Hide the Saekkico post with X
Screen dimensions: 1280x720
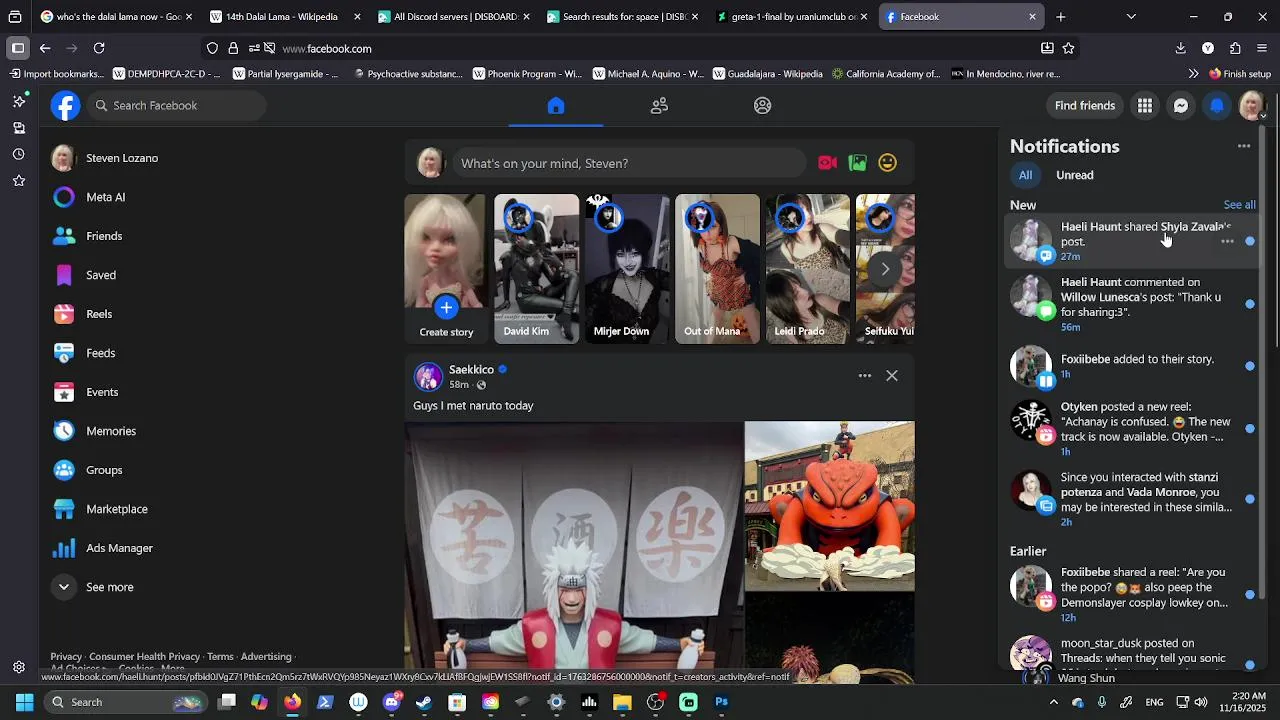pos(892,376)
